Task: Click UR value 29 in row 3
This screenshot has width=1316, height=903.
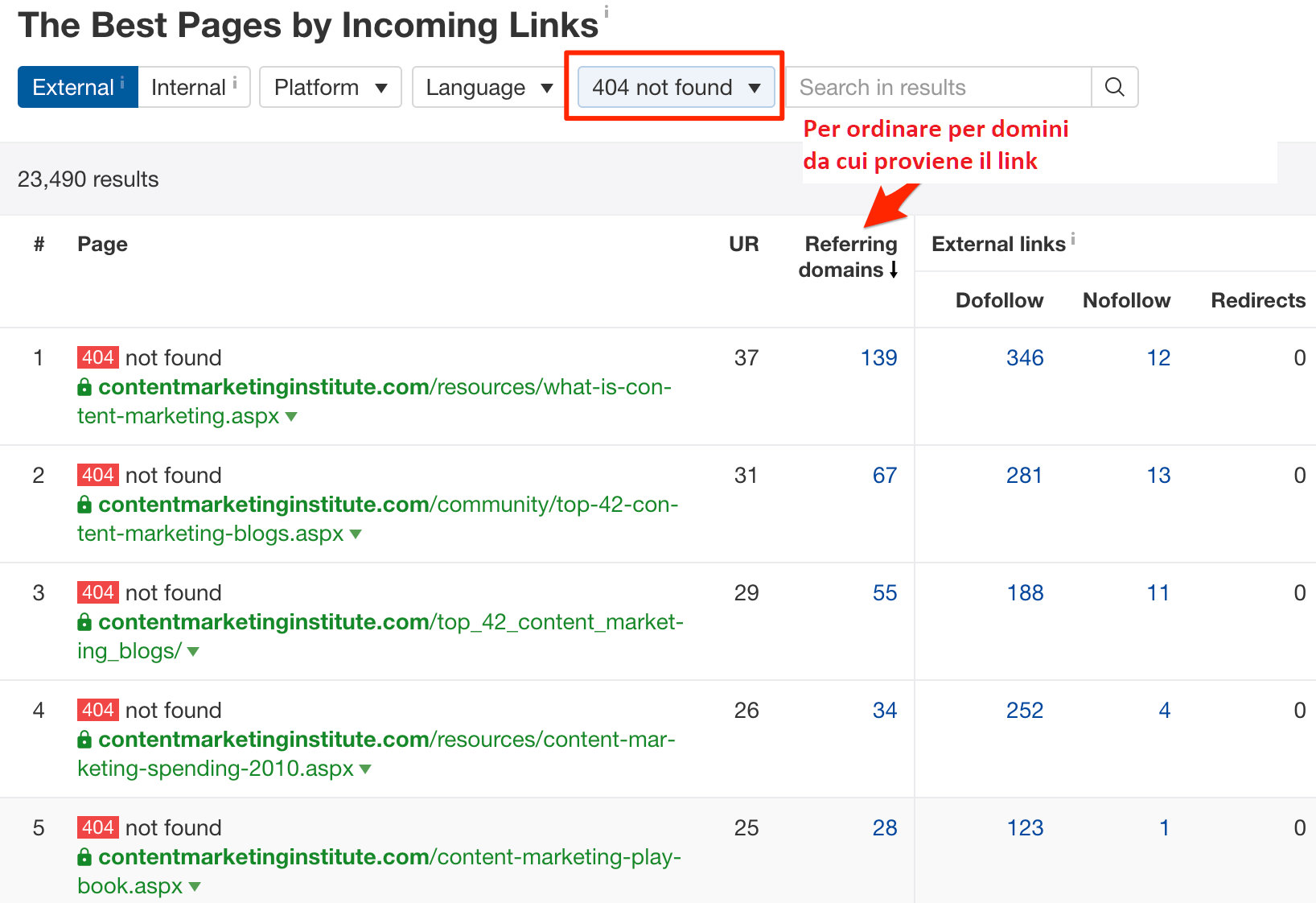Action: 746,593
